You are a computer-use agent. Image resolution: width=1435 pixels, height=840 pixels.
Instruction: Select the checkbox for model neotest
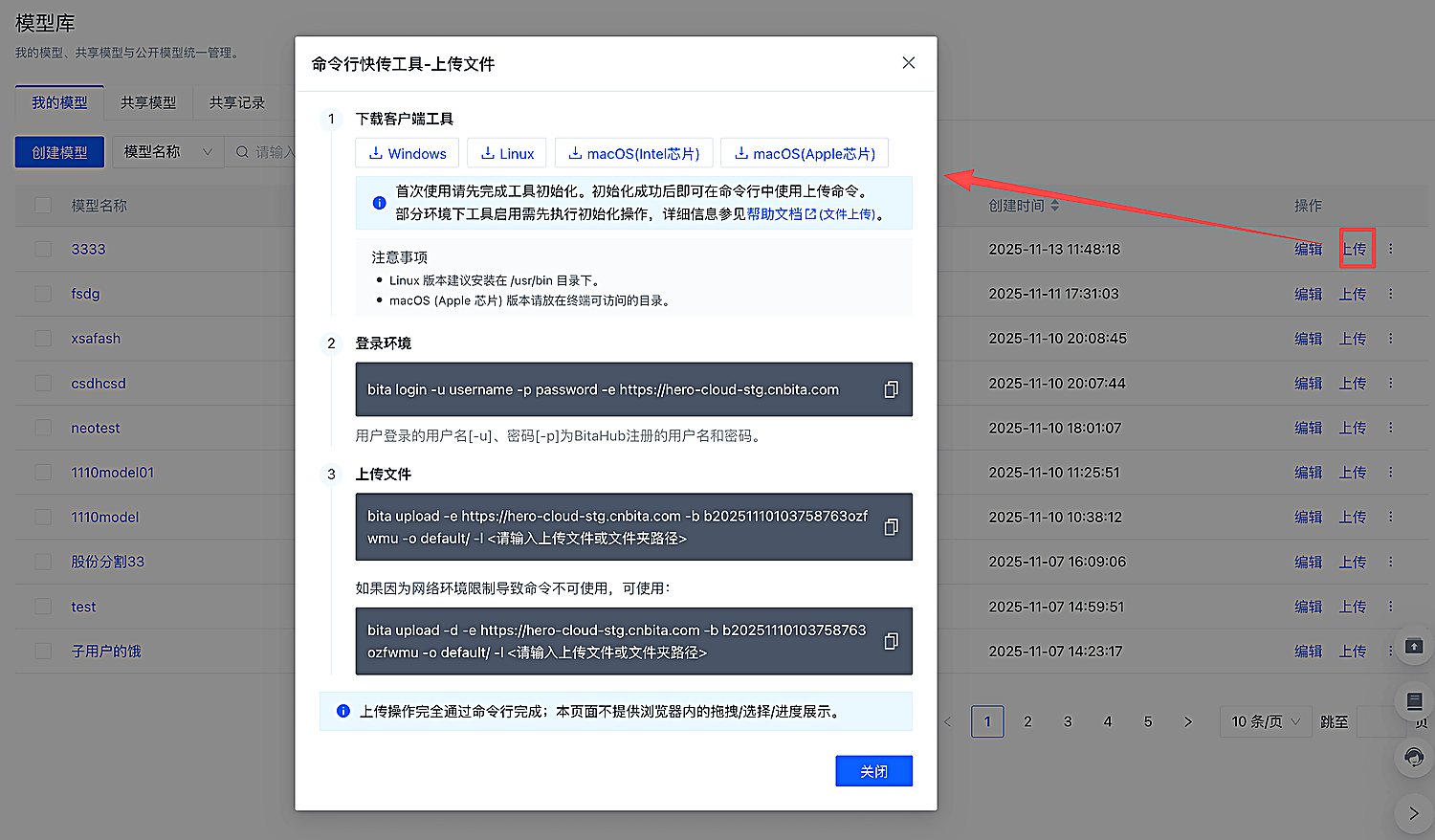pyautogui.click(x=43, y=428)
